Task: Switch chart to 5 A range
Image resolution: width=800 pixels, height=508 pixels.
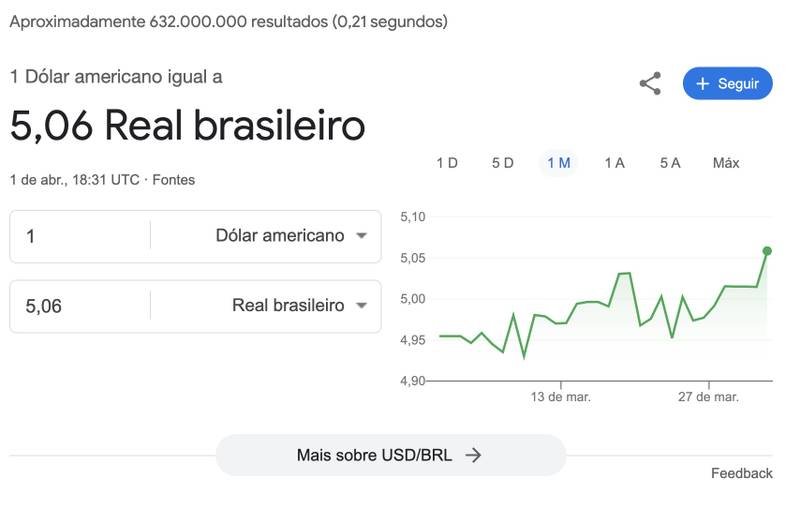Action: pos(670,163)
